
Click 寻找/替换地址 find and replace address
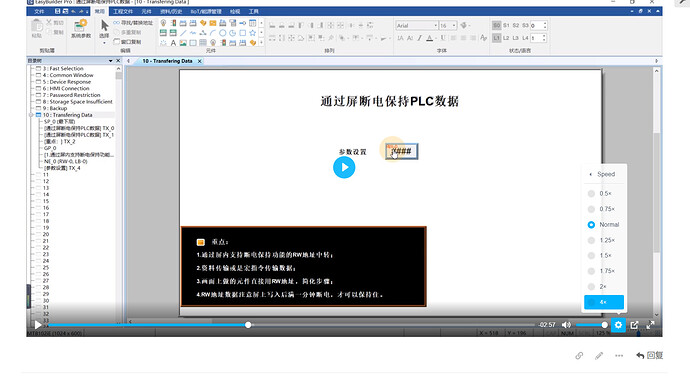click(x=133, y=22)
